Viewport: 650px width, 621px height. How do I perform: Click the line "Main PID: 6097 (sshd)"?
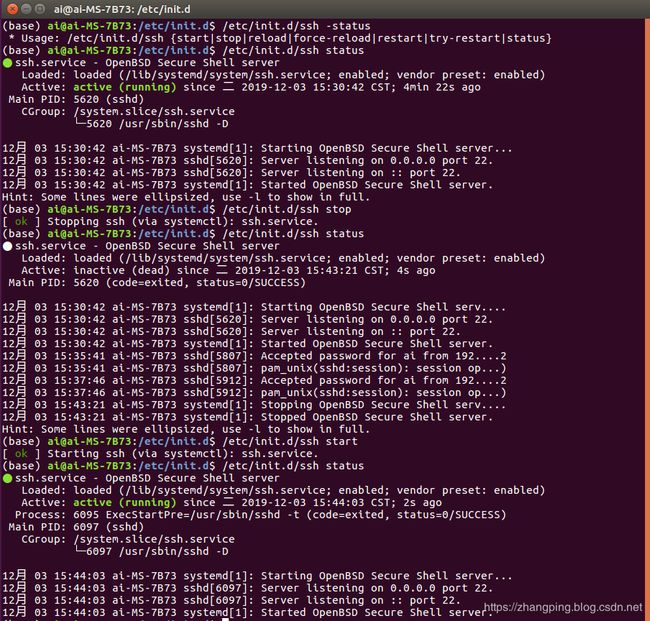point(76,527)
